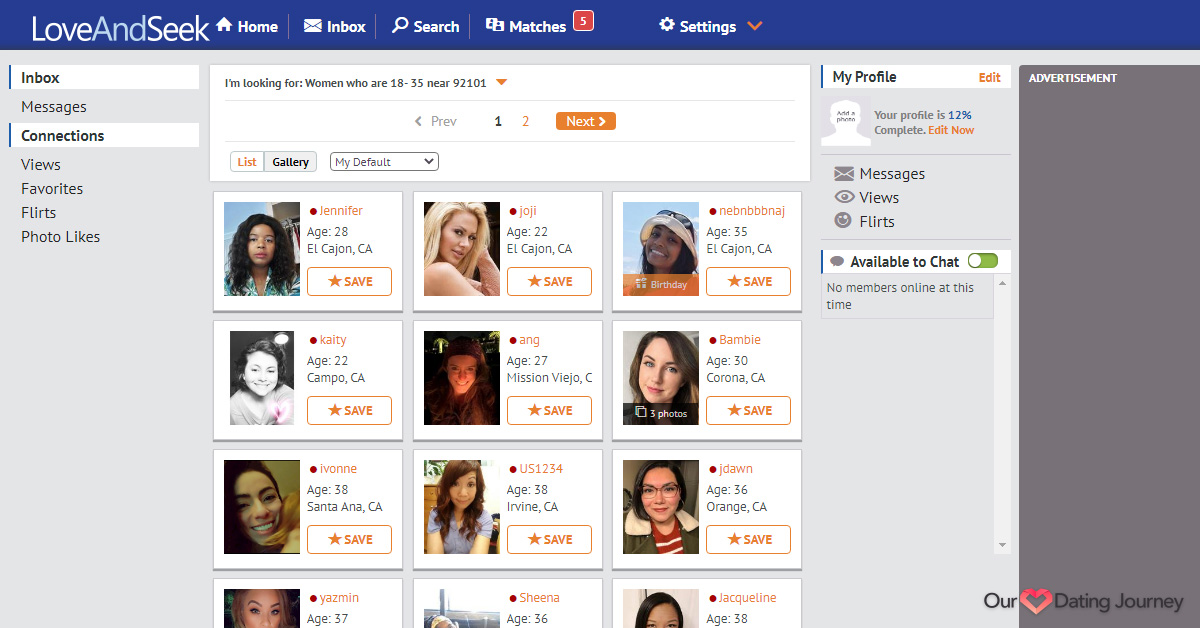Click the Edit Now profile link
Screen dimensions: 1200x628
tap(951, 130)
